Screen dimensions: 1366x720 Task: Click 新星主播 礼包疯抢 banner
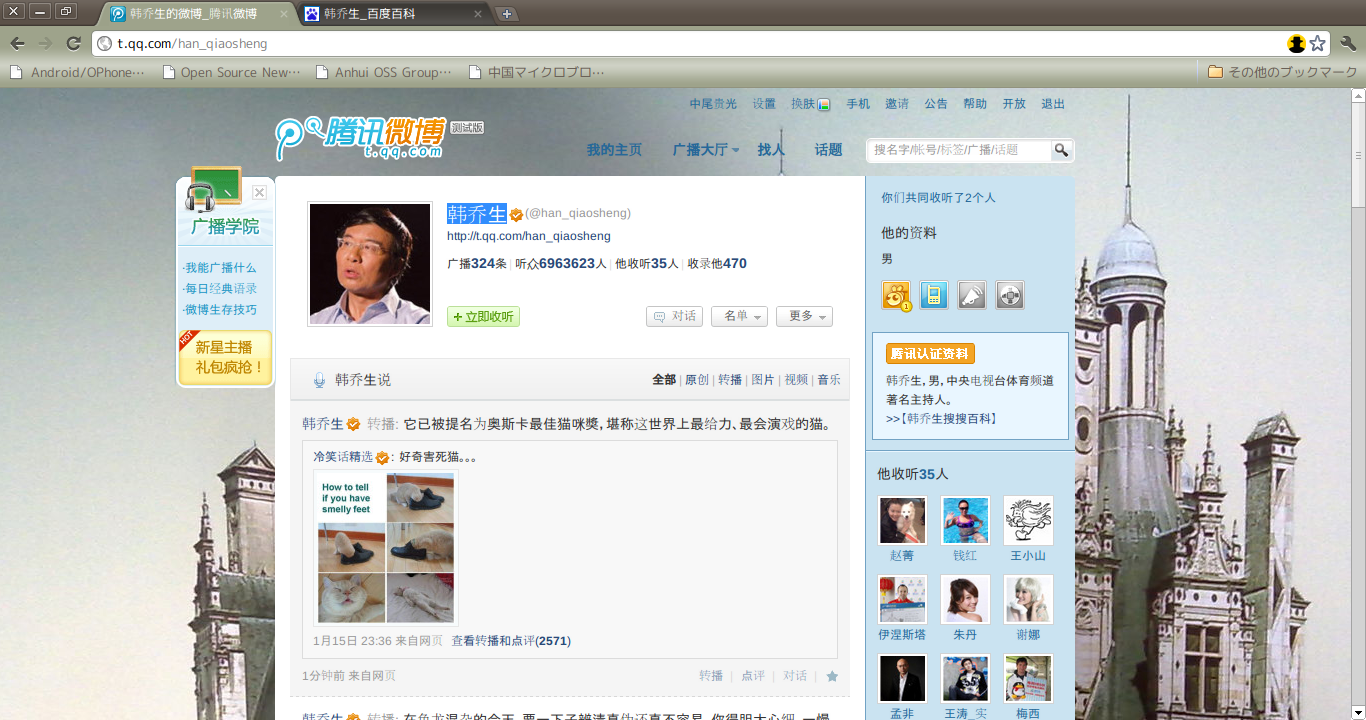226,358
